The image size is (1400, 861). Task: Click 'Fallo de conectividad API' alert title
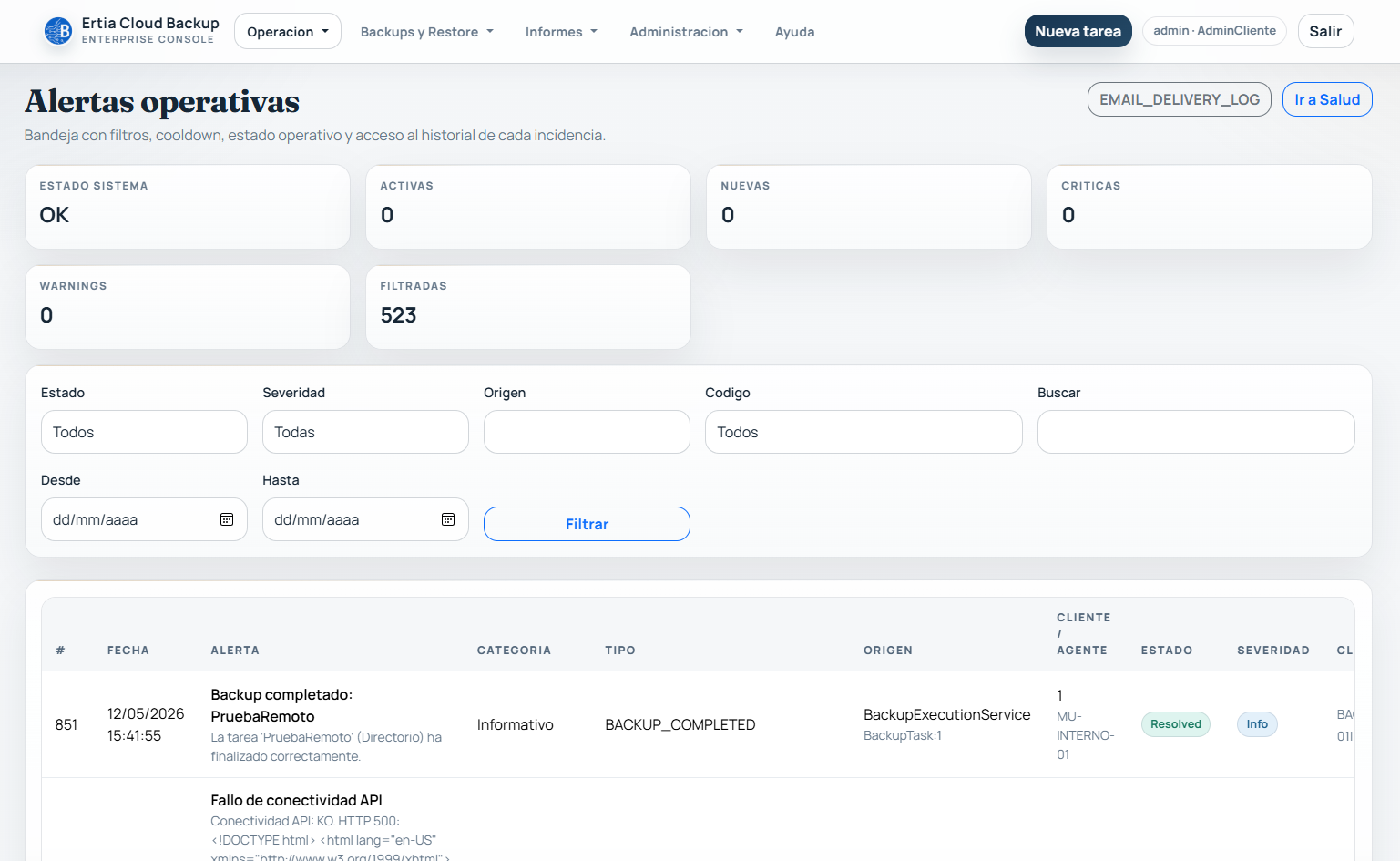297,800
